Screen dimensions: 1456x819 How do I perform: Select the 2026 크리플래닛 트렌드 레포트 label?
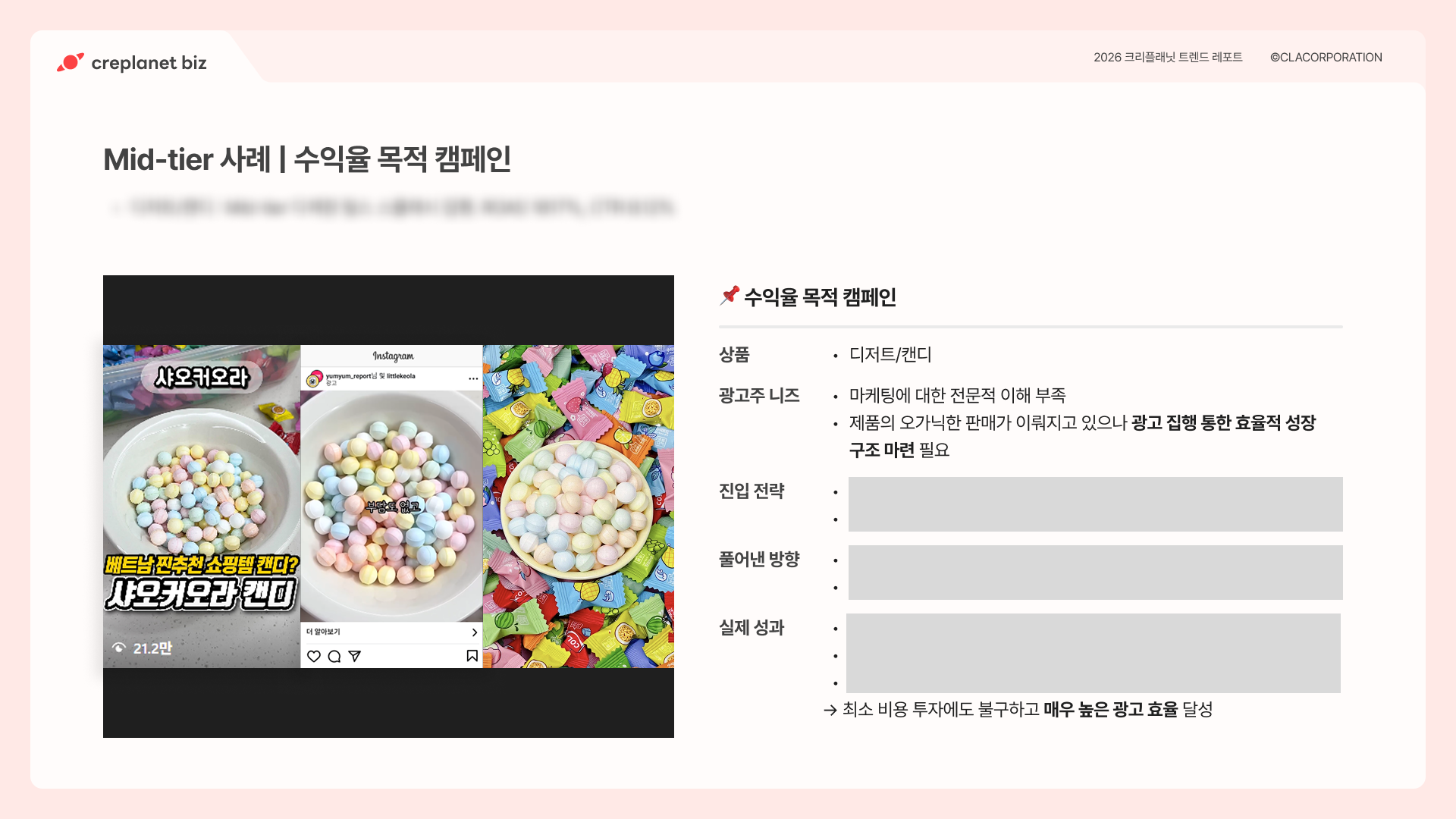point(1168,58)
